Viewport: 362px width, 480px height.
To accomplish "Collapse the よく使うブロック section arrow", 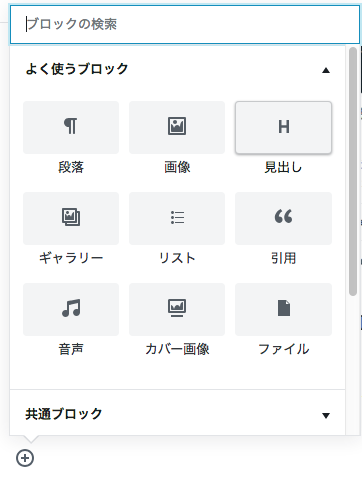I will (326, 70).
